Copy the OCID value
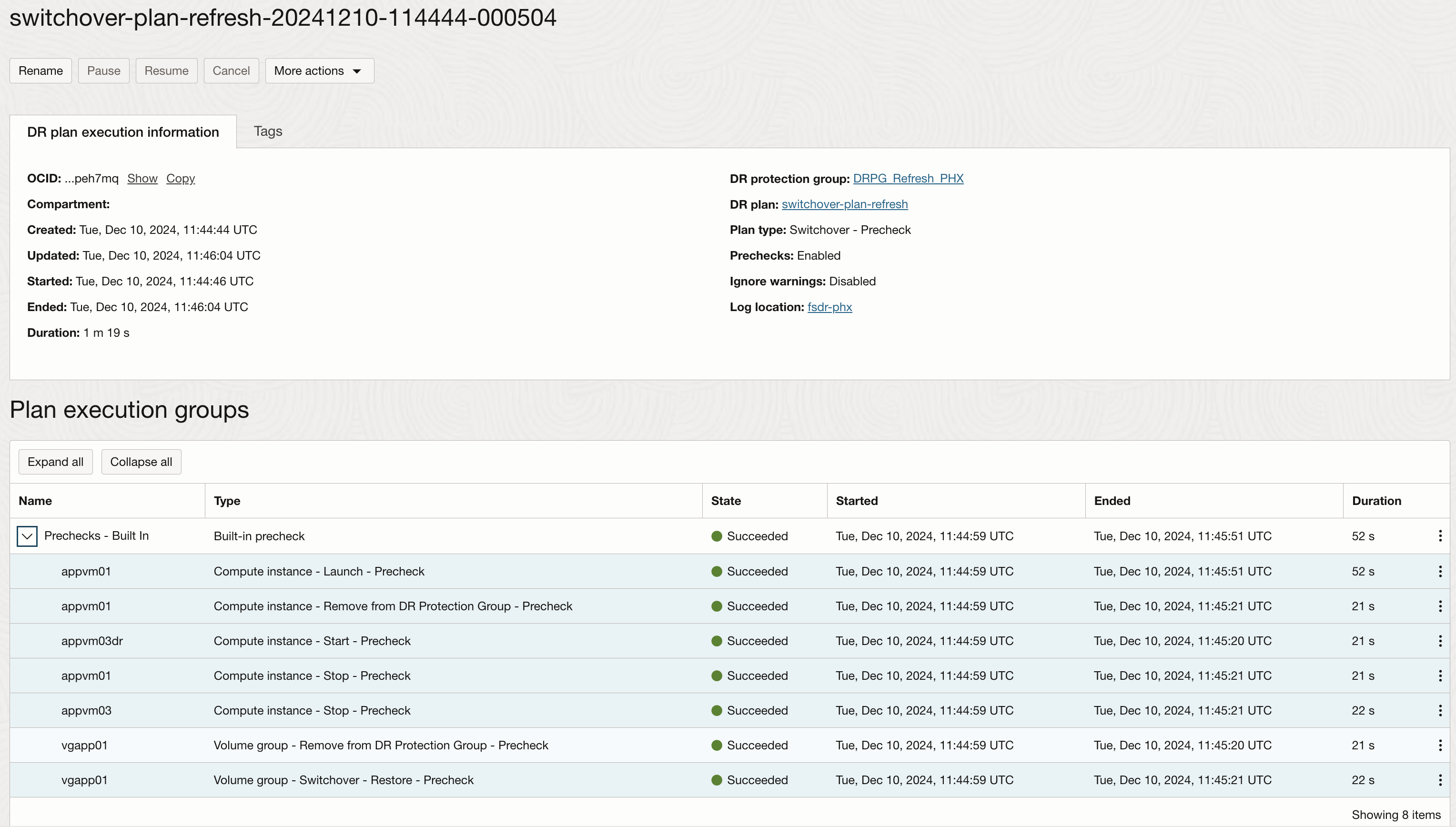 coord(180,178)
